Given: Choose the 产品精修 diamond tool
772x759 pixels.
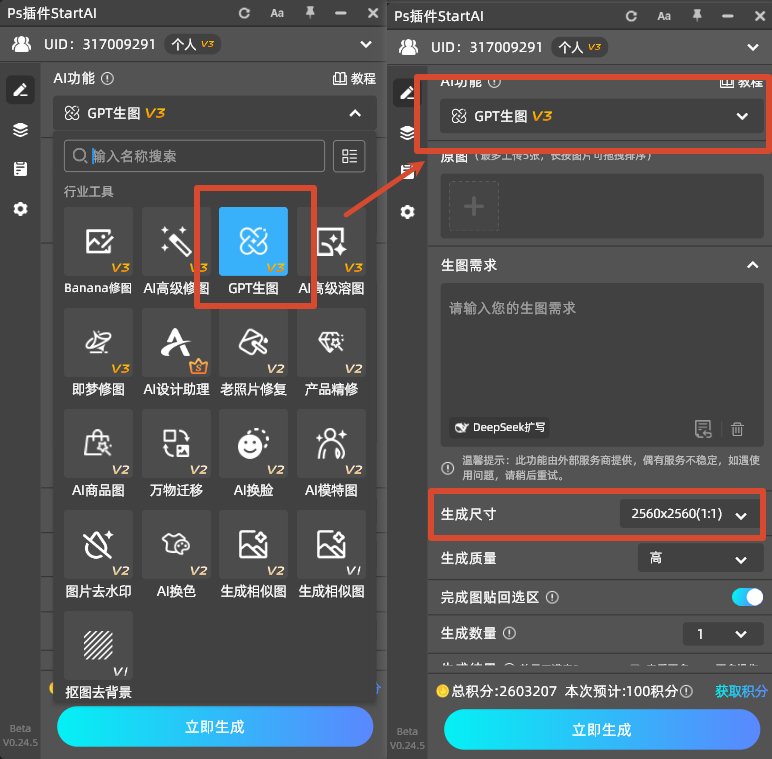Looking at the screenshot, I should 331,343.
